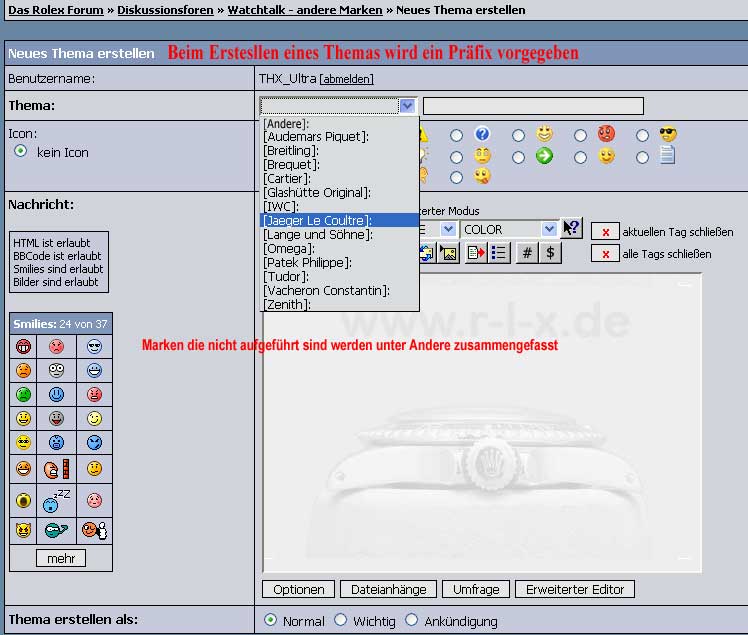
Task: Click x next to 'alle Tags schließen'
Action: 605,254
